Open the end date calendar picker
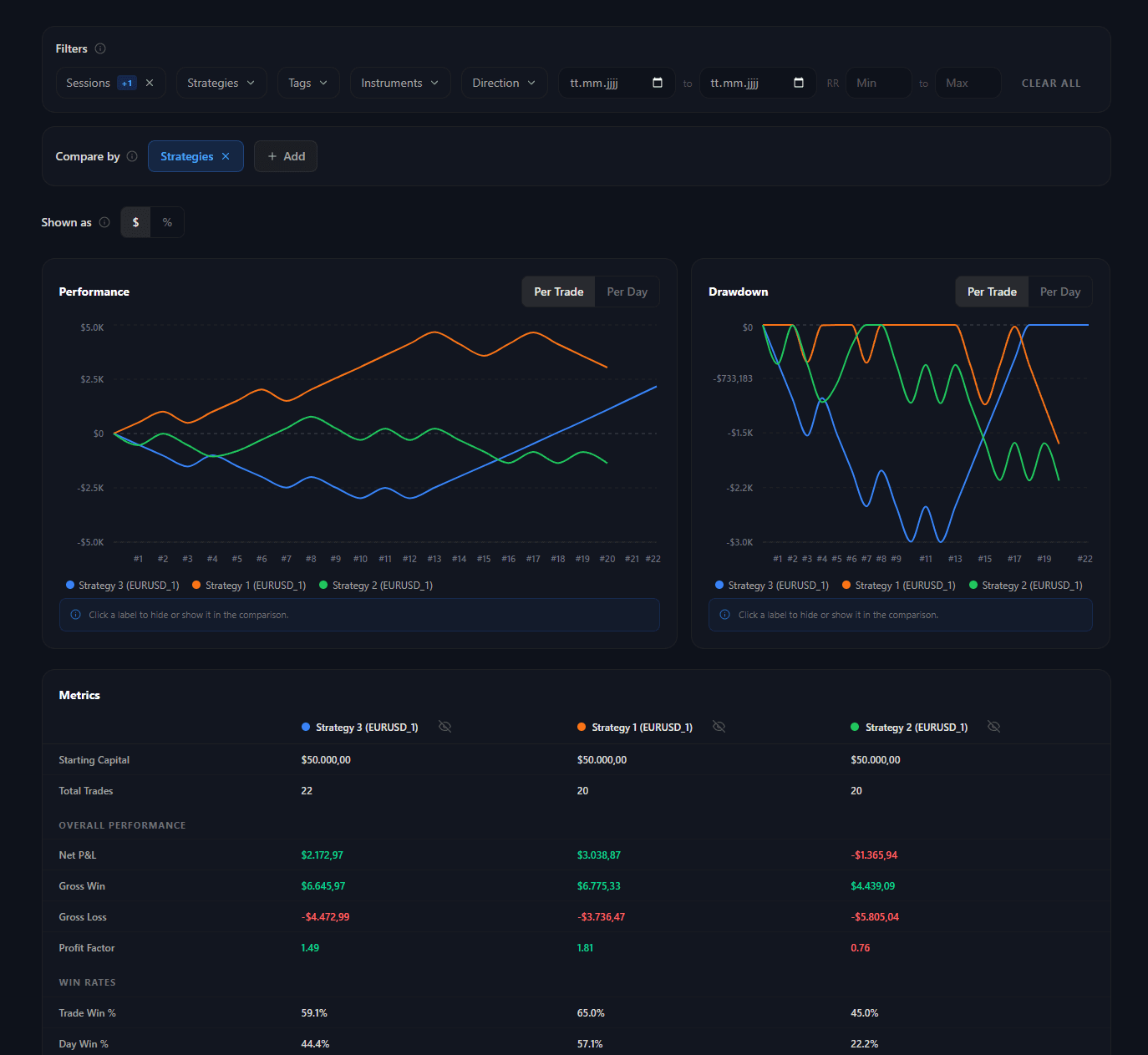Screen dimensions: 1148x1055 click(799, 83)
